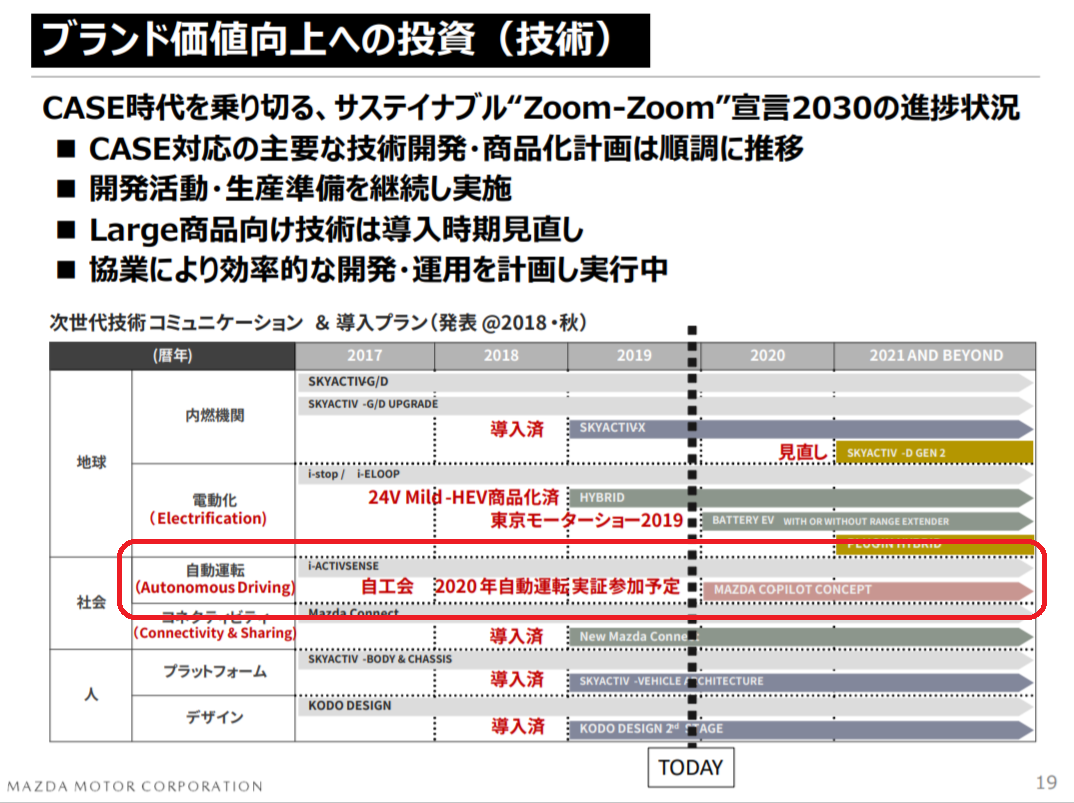Click the SKYACTIV-D GEN 2 gold bar
Viewport: 1074px width, 803px height.
coord(934,452)
